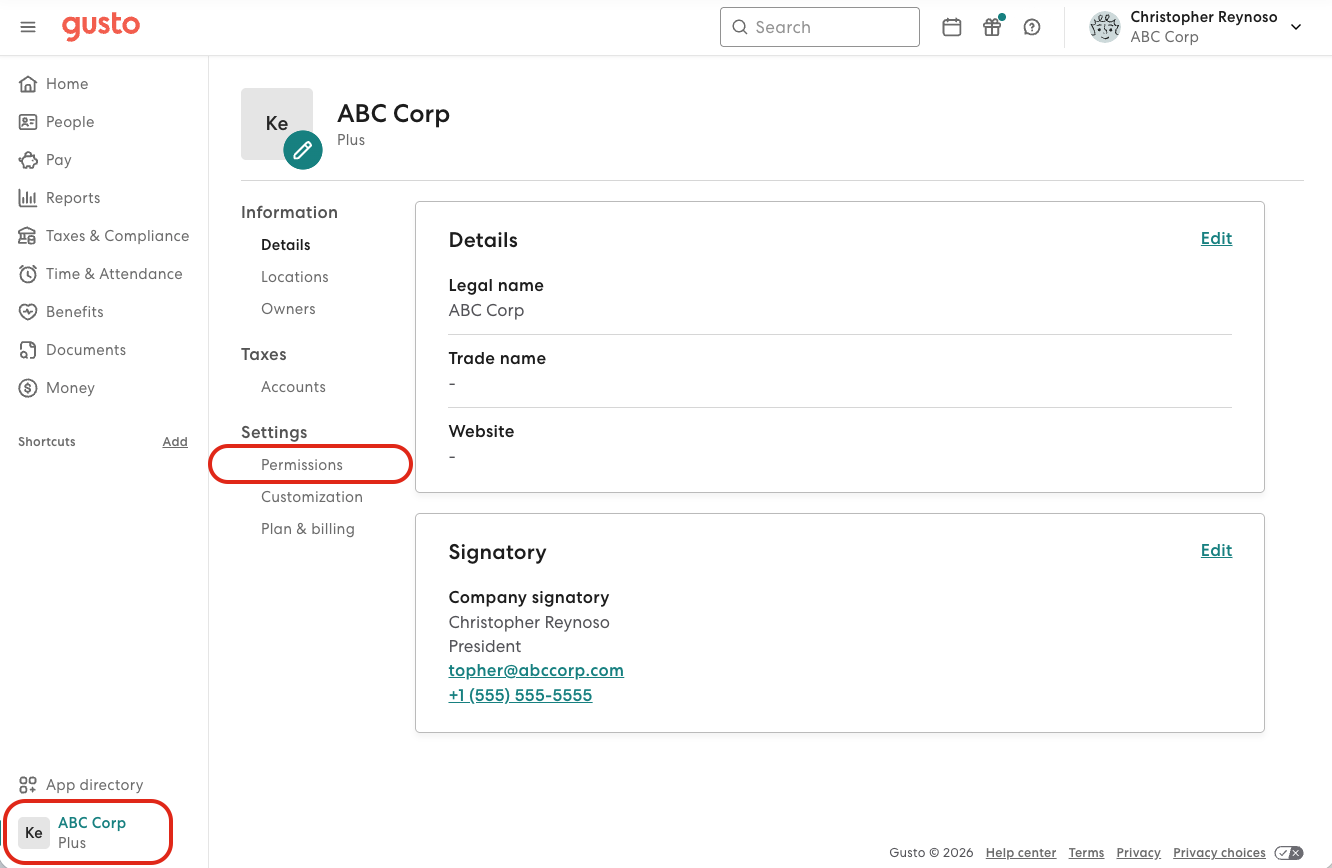Click the Company signatory label
This screenshot has width=1332, height=868.
529,597
